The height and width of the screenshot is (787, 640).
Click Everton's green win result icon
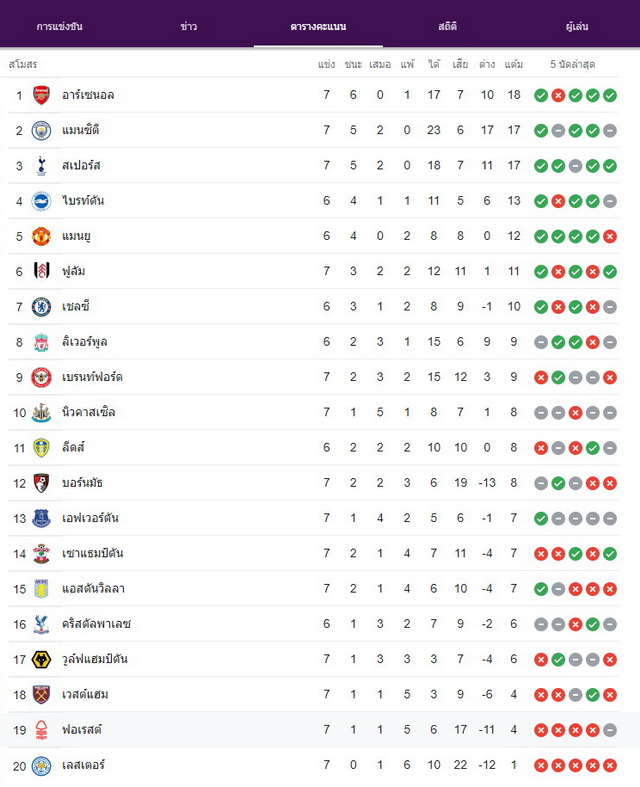541,518
